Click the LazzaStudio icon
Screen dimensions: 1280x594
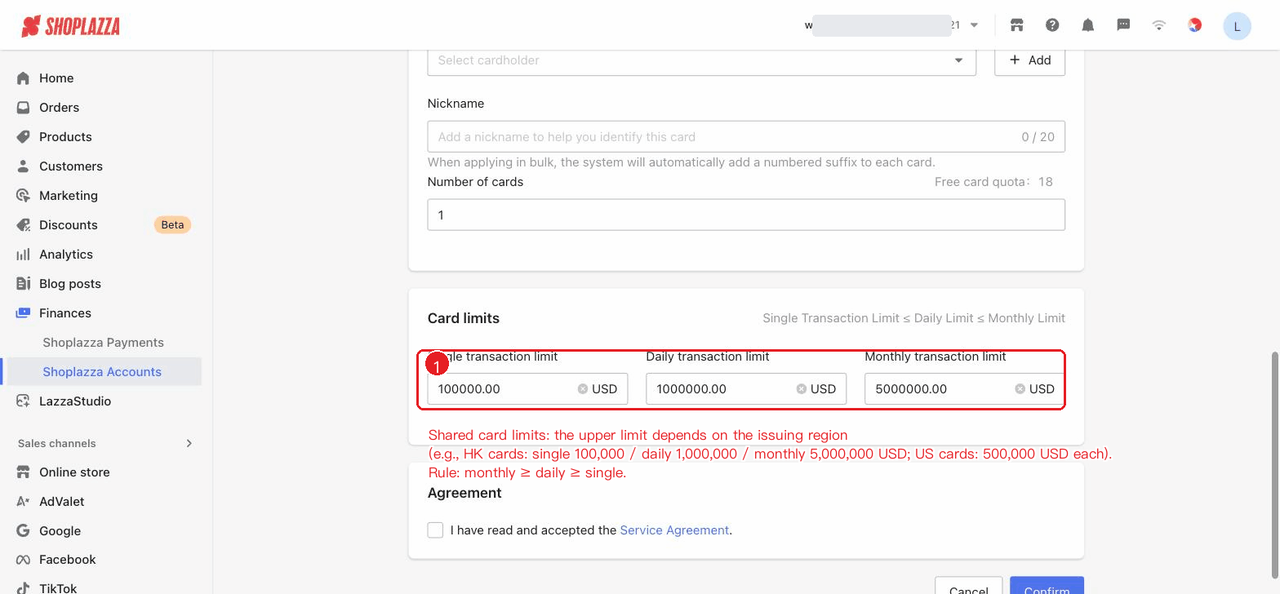[23, 401]
